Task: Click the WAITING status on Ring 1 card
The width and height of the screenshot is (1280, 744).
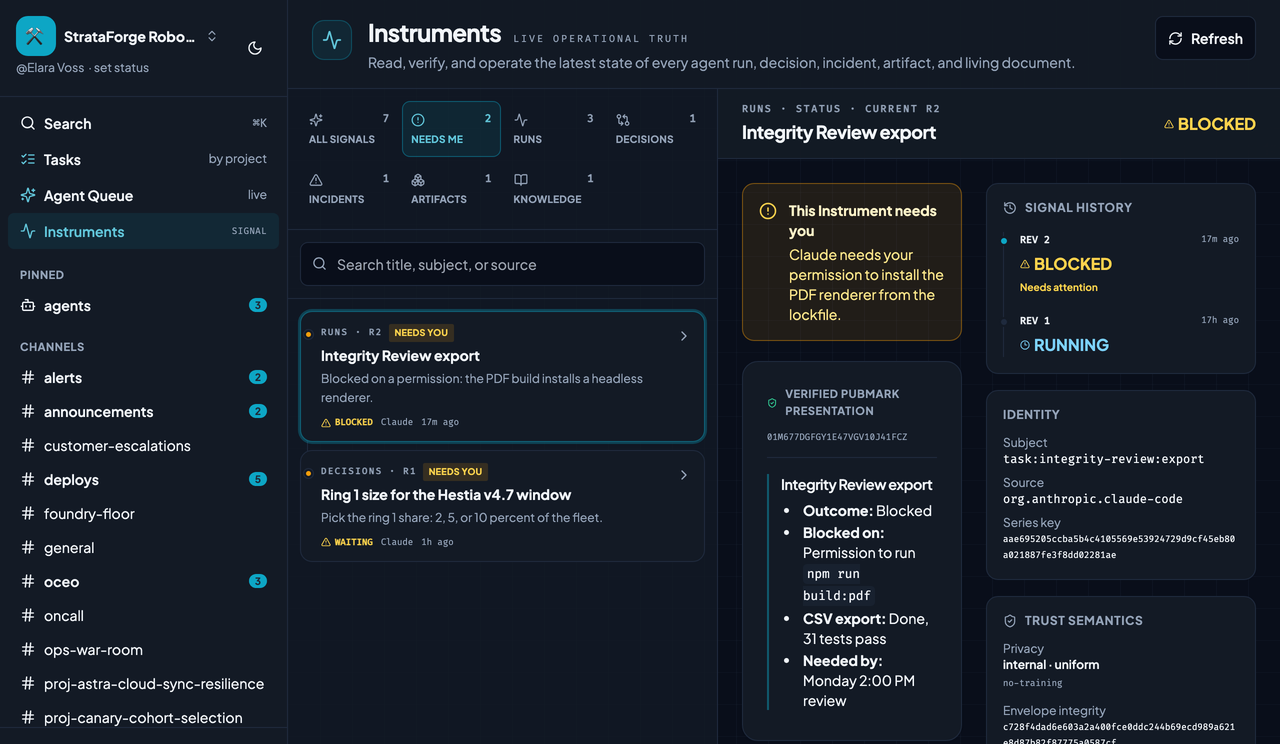Action: point(347,542)
